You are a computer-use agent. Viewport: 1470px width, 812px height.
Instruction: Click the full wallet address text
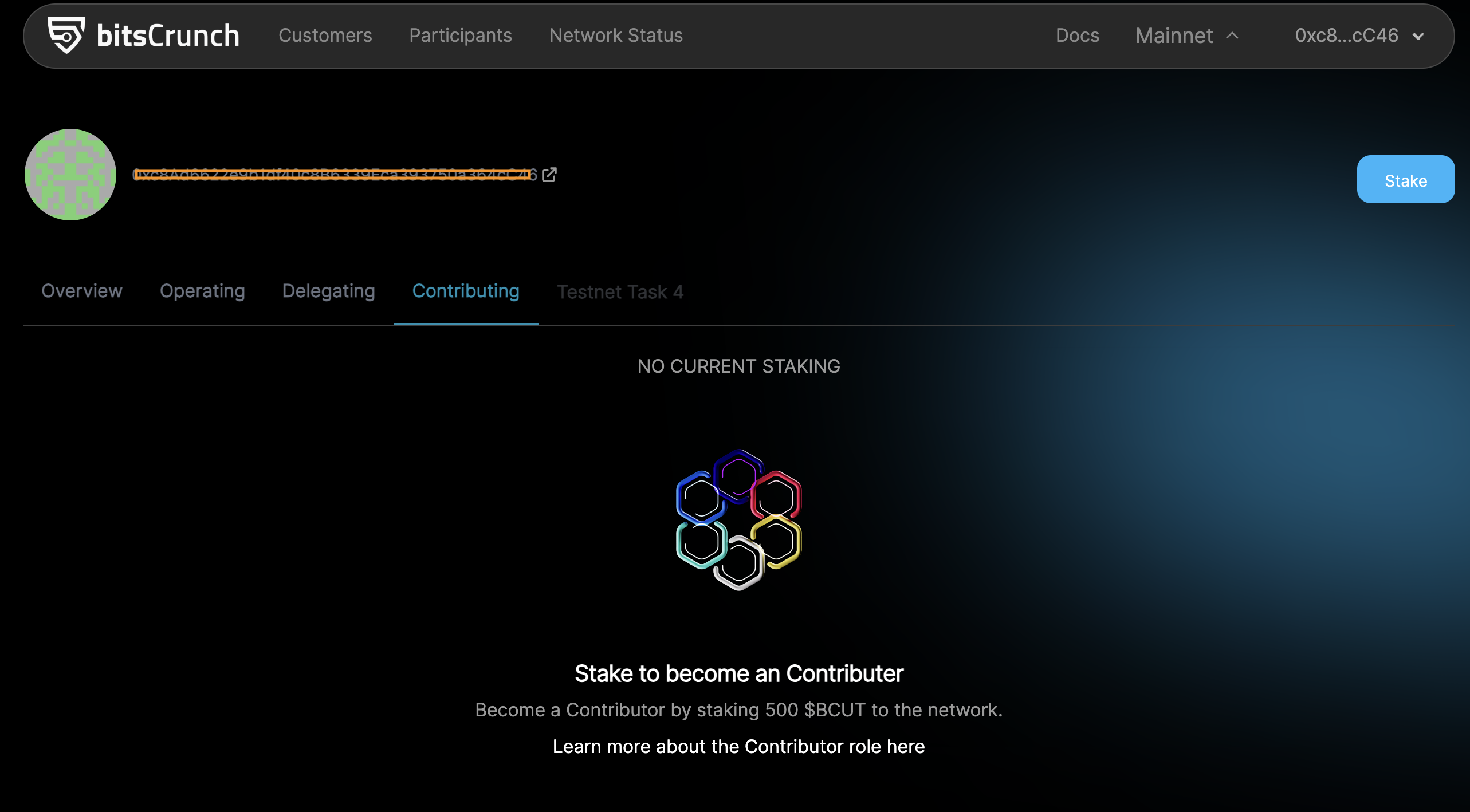click(335, 175)
